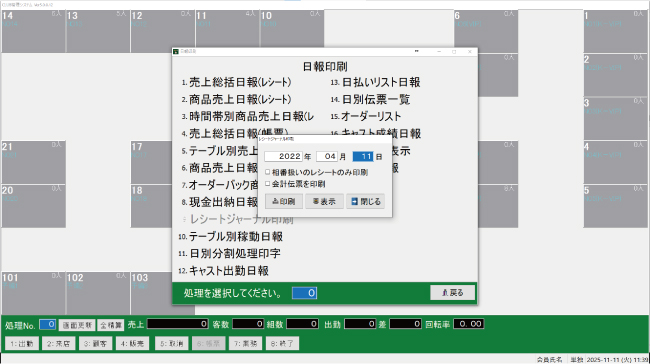Select table tile 102 in the floor map
The width and height of the screenshot is (650, 364).
pyautogui.click(x=98, y=293)
